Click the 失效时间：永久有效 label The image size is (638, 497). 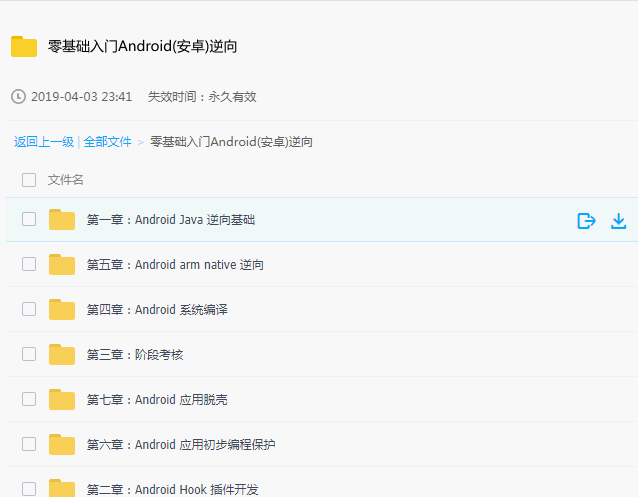[x=202, y=96]
